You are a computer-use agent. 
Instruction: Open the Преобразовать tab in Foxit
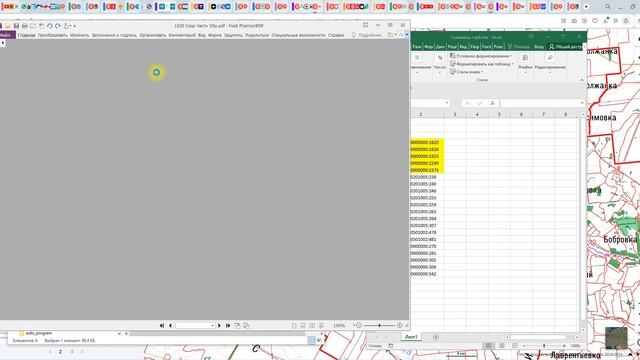pos(53,36)
